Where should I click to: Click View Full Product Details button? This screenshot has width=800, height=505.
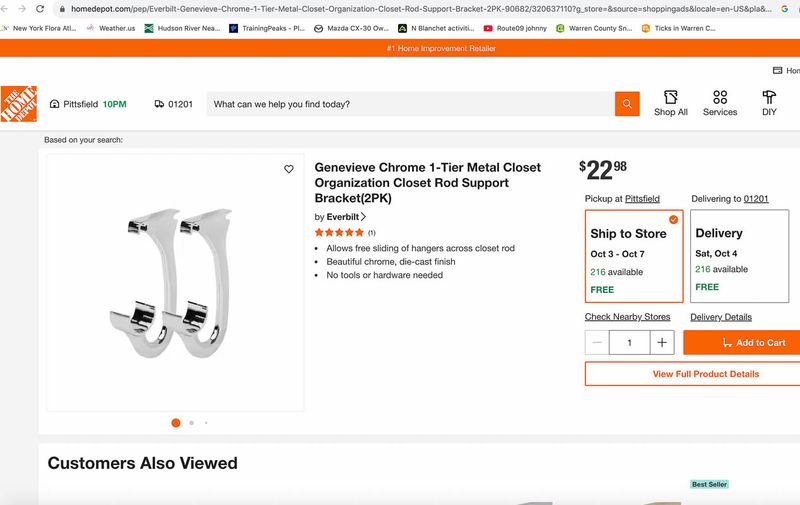(692, 374)
